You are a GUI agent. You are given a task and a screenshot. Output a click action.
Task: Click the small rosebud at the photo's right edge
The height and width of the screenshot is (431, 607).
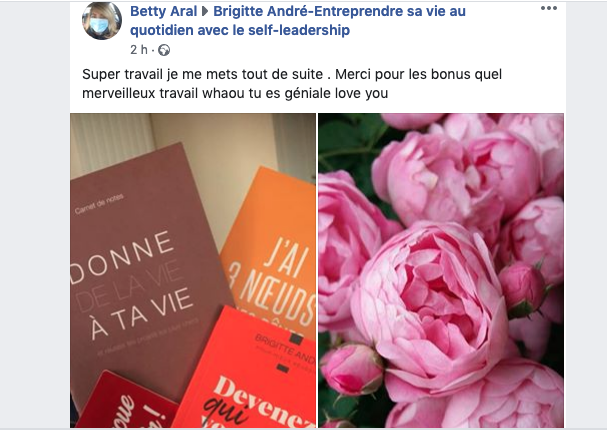523,288
